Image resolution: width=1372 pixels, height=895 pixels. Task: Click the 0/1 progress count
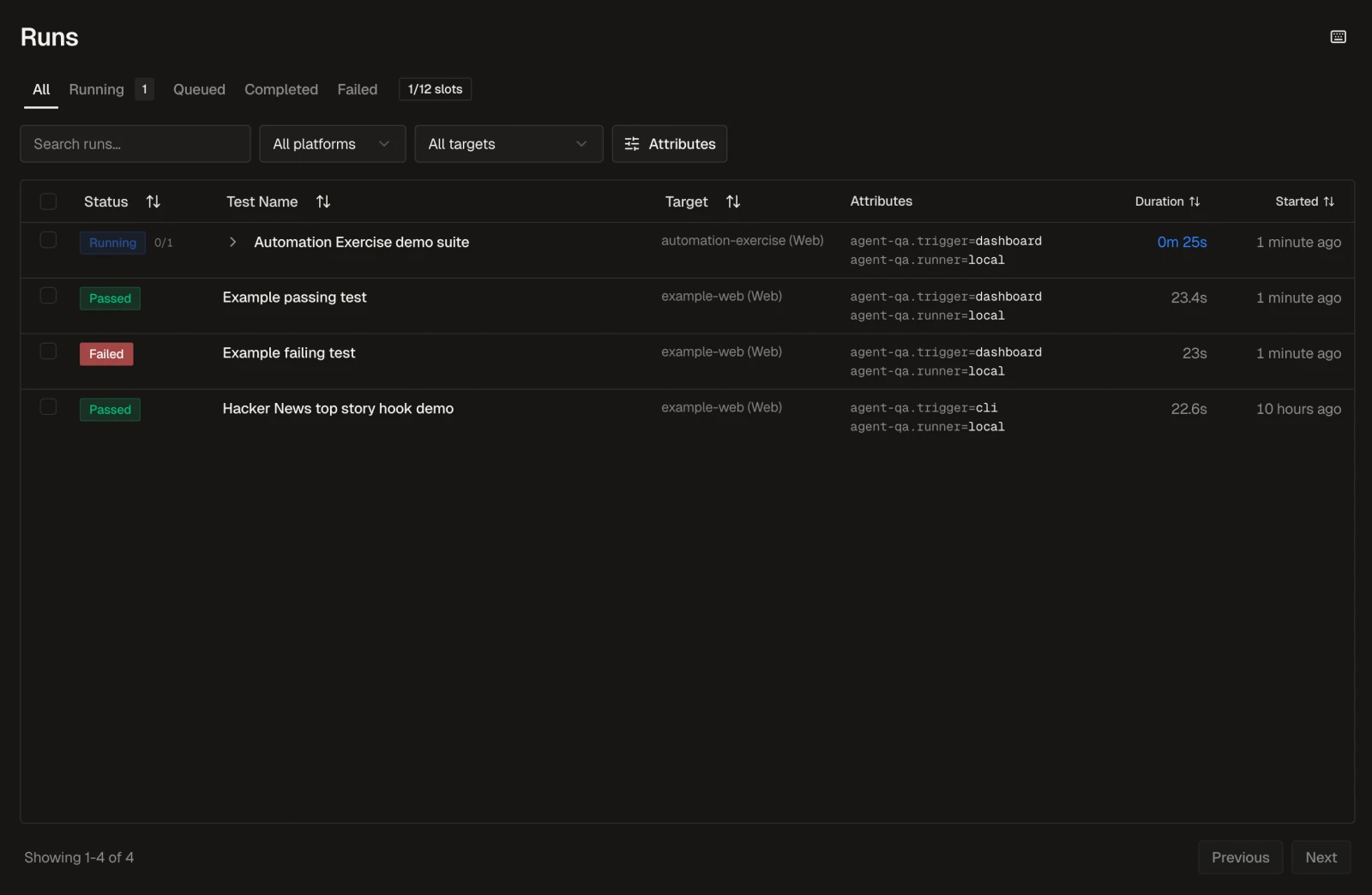(x=163, y=243)
